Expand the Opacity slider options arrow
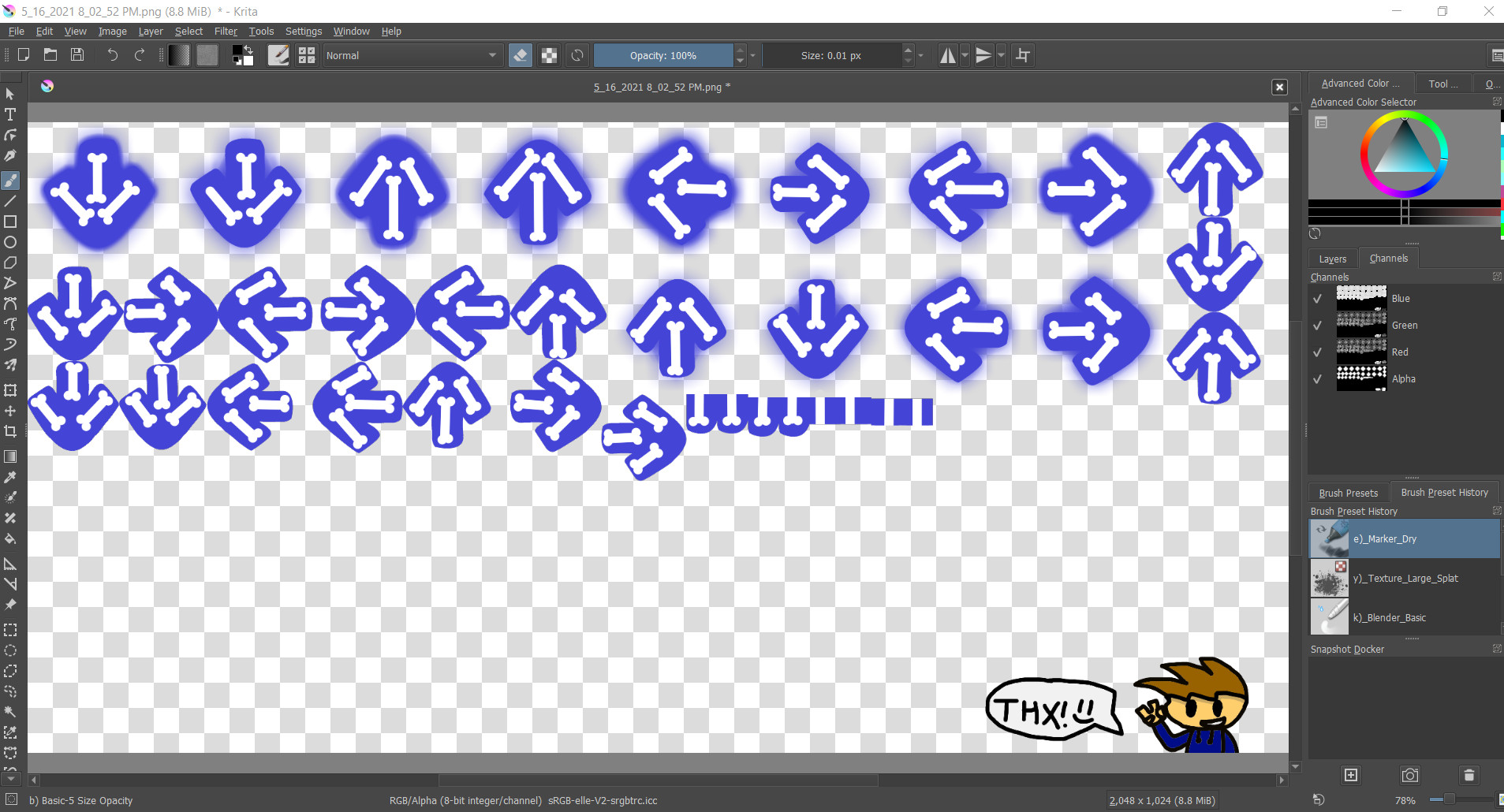 click(753, 55)
